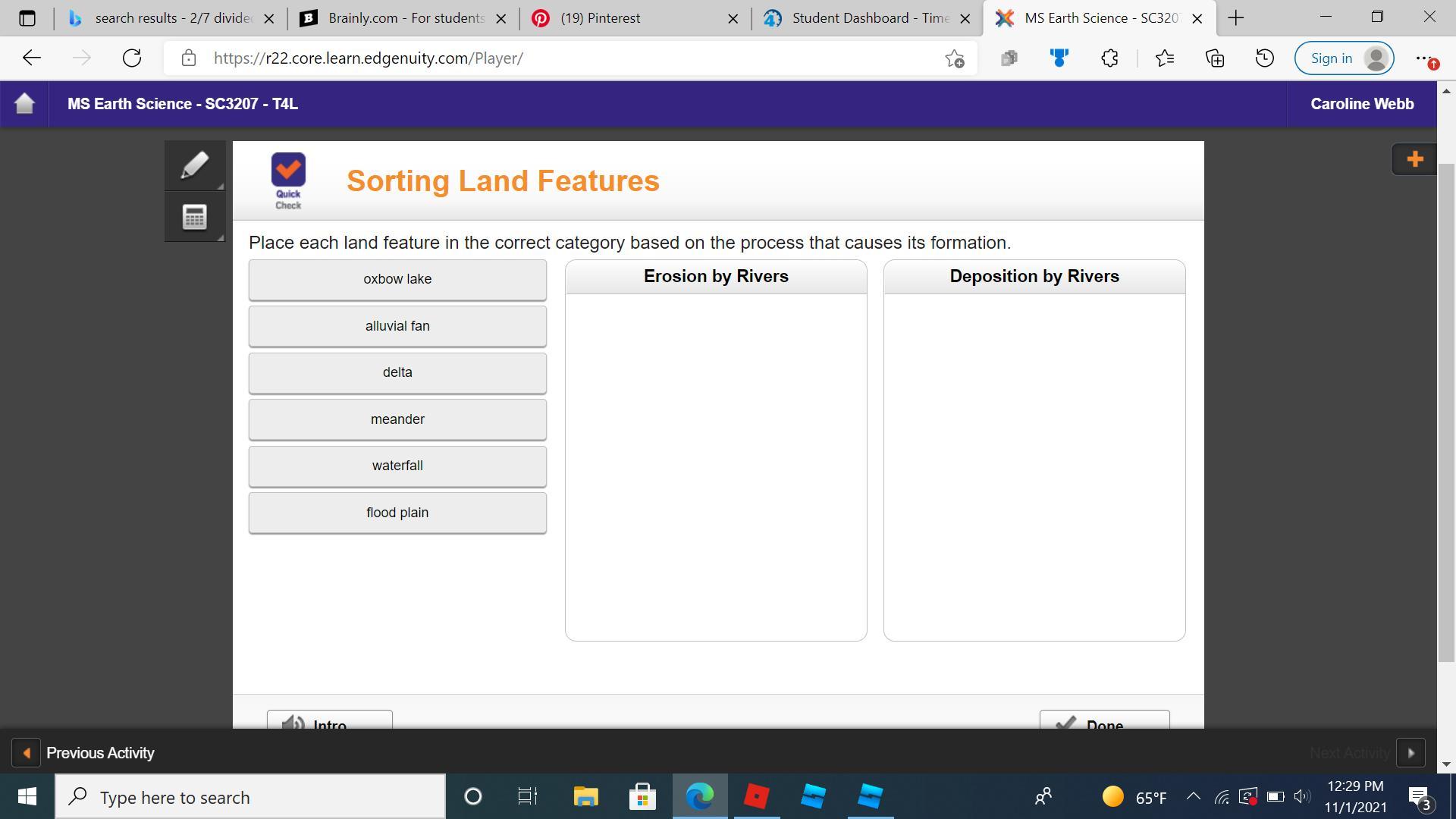
Task: Select the alluvial fan tile
Action: (397, 326)
